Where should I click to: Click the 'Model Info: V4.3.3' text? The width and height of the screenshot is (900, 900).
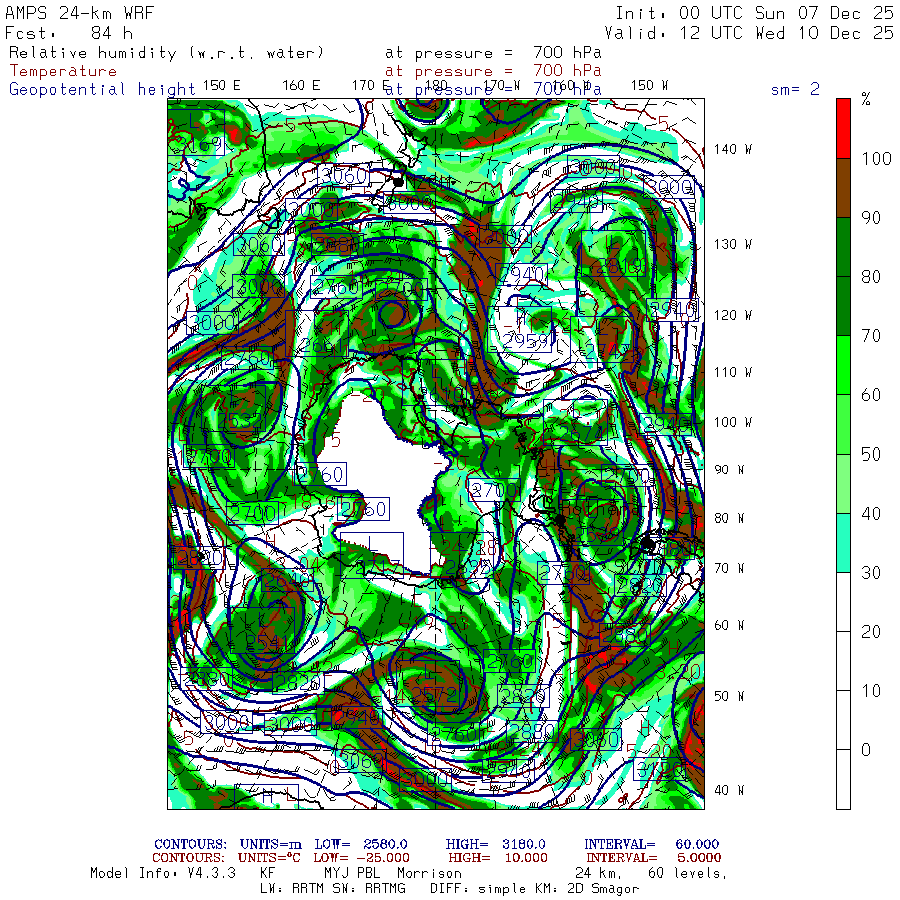click(163, 873)
